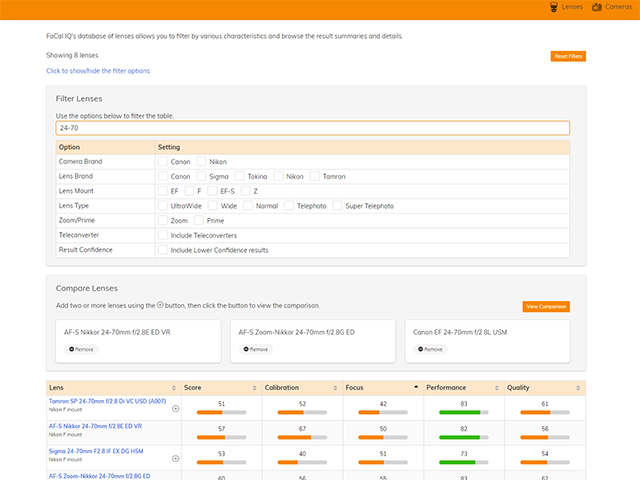Add Sigma 24-70mm F2.8 to comparison
The height and width of the screenshot is (480, 640).
(176, 458)
